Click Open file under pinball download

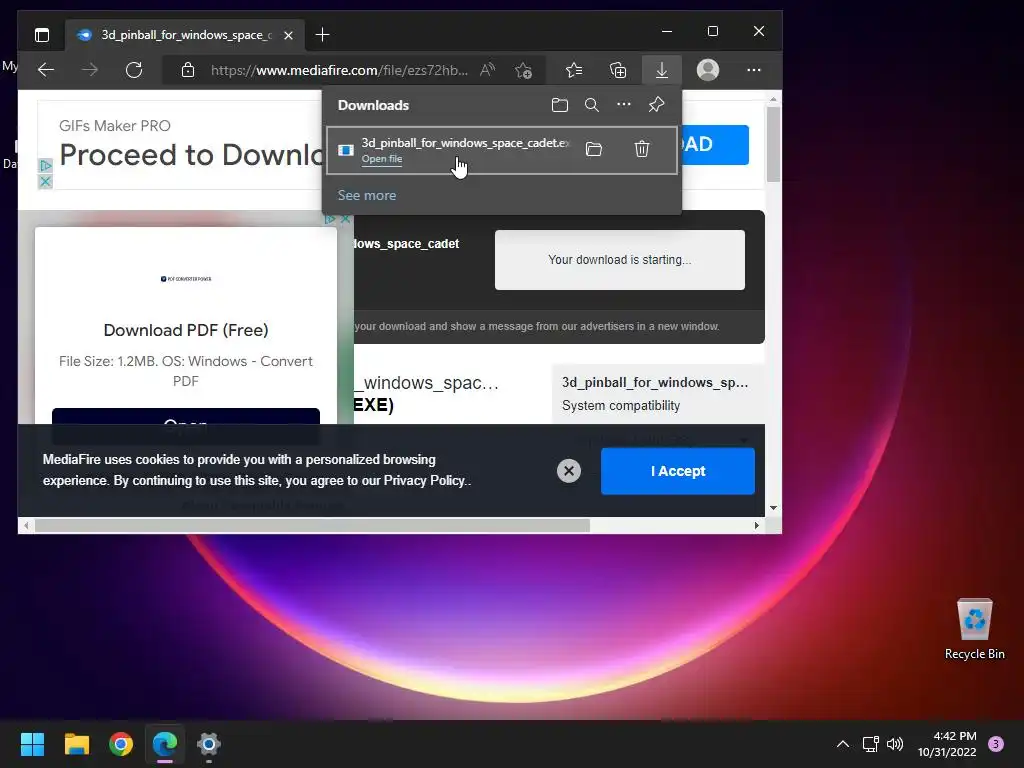point(382,159)
